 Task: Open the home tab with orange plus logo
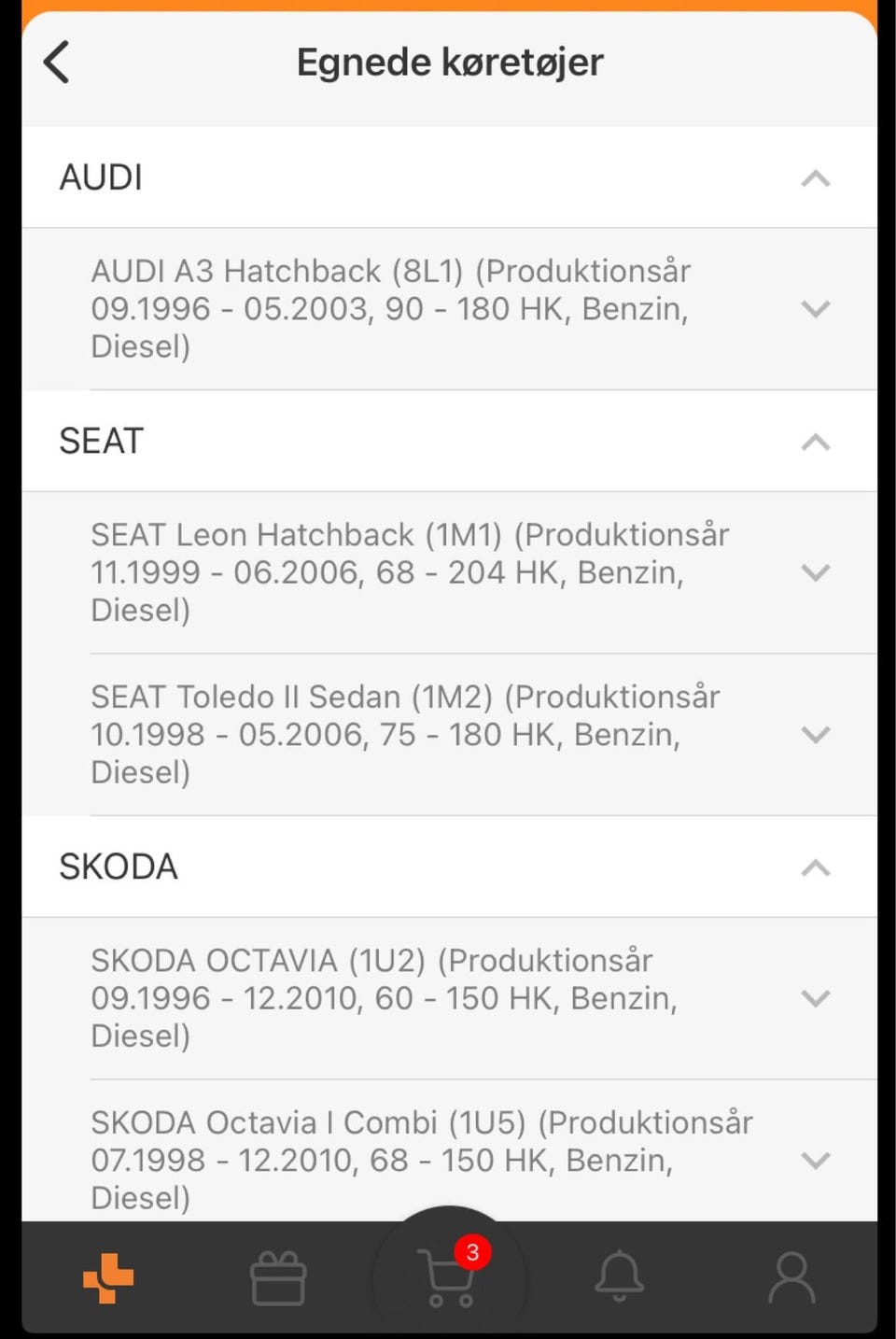click(108, 1277)
